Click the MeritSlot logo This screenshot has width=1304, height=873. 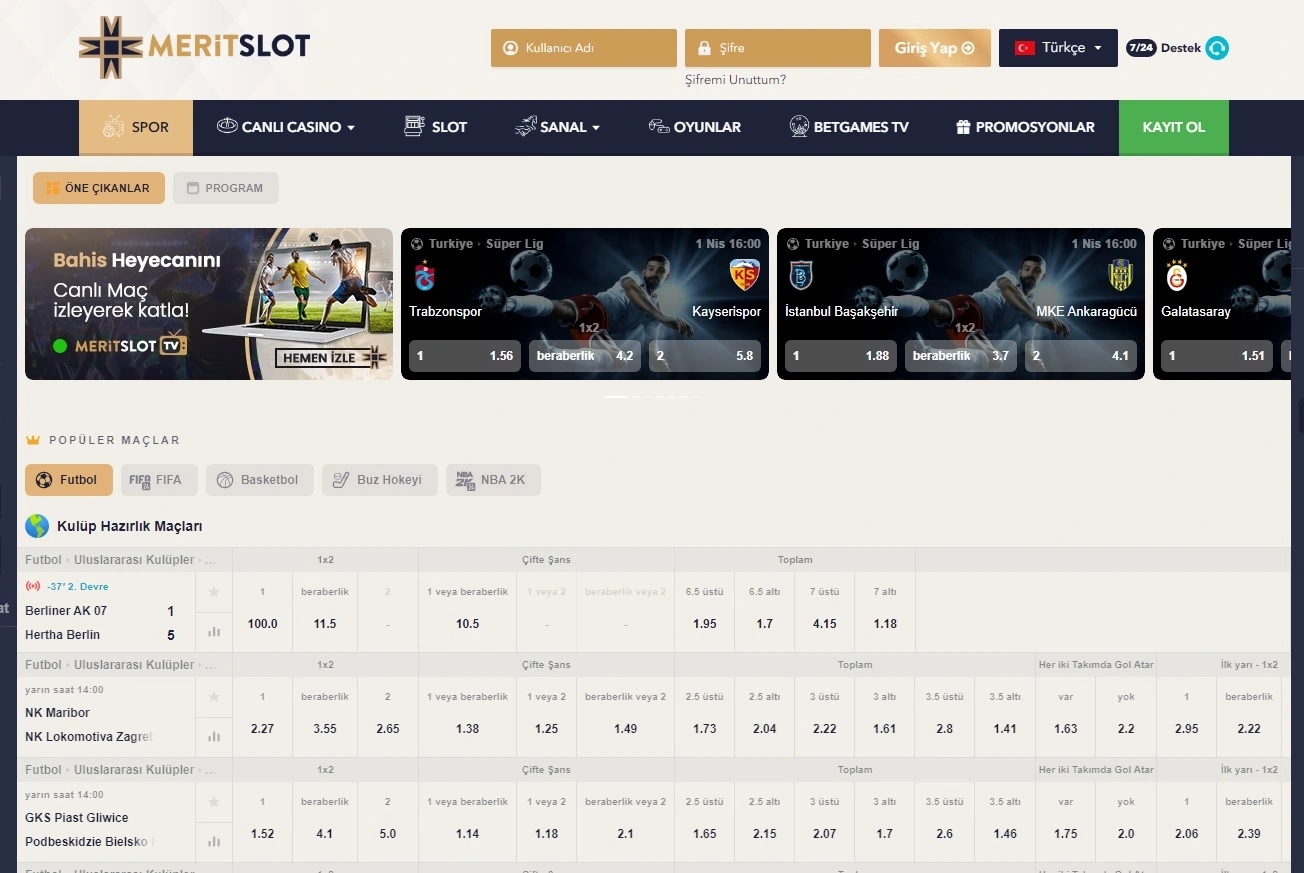pyautogui.click(x=195, y=47)
